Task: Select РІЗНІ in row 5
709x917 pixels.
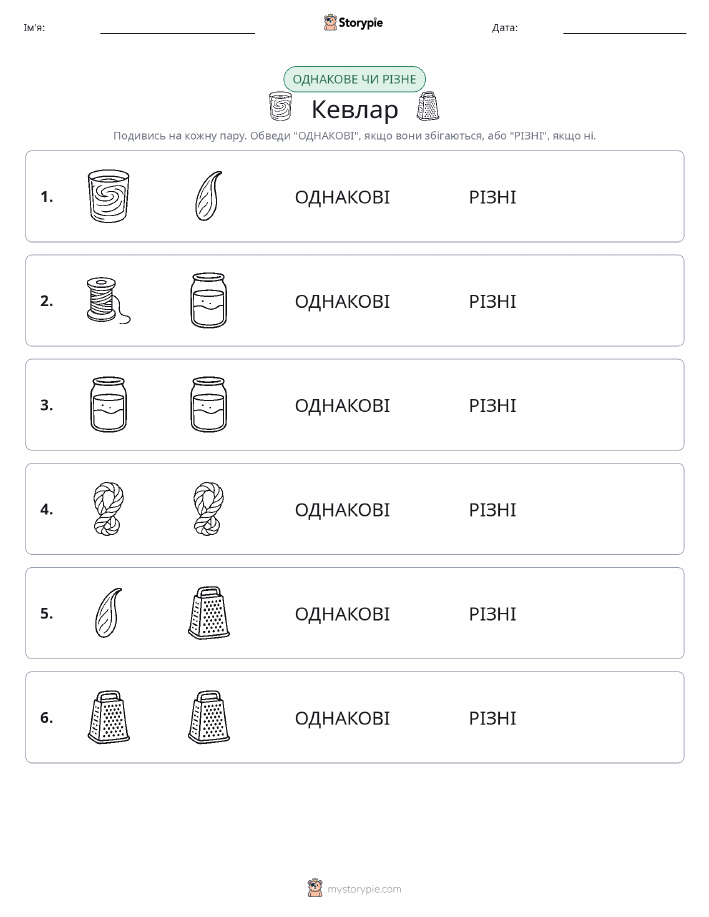Action: (x=493, y=614)
